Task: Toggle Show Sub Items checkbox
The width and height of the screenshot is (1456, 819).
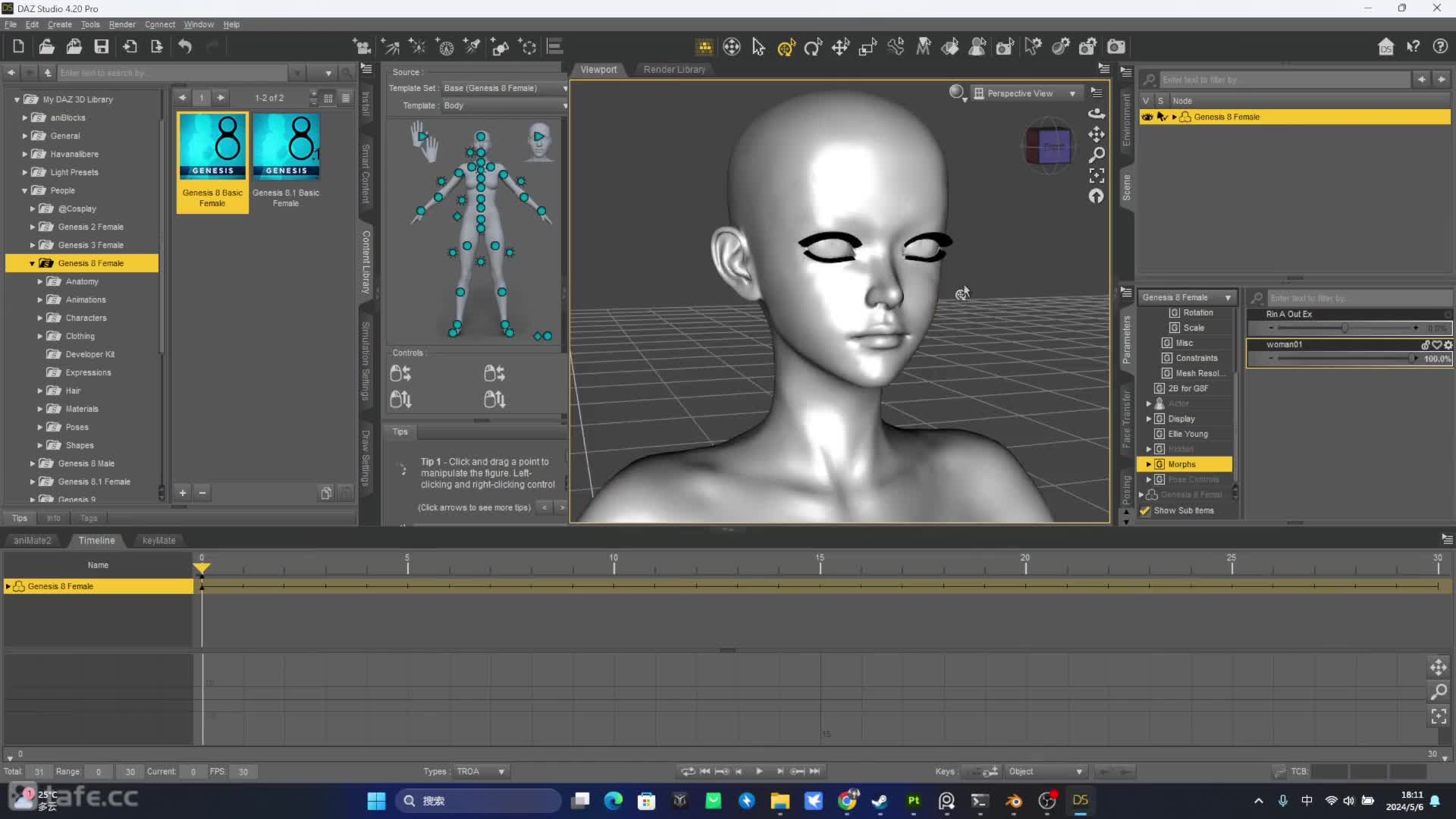Action: click(x=1145, y=511)
